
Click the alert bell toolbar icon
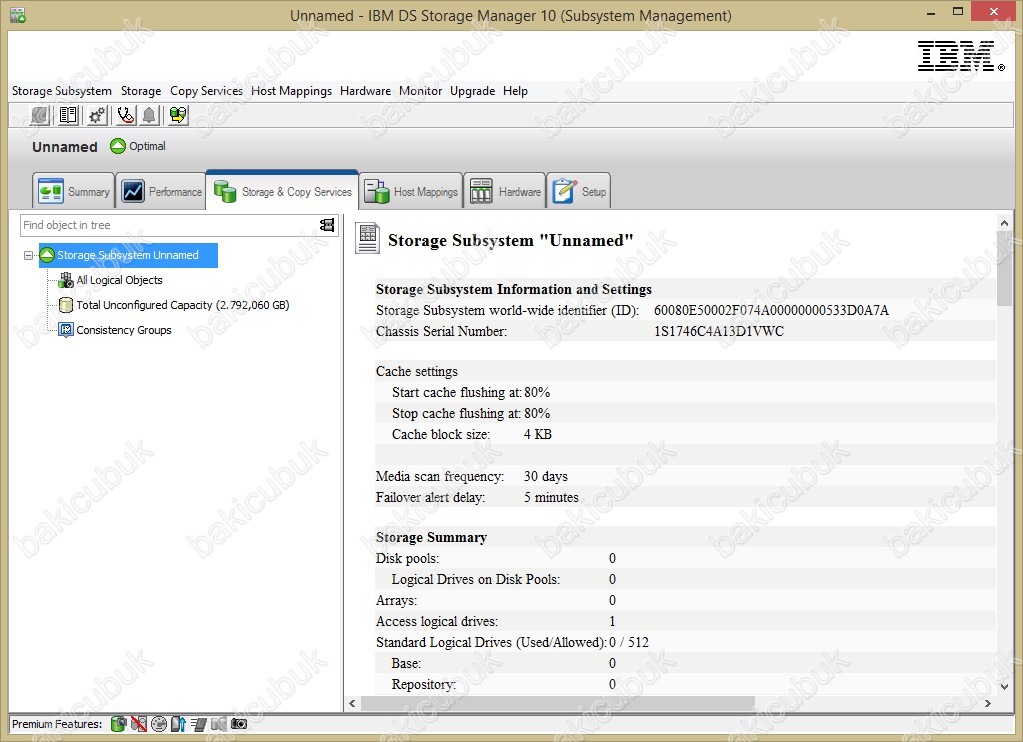149,115
